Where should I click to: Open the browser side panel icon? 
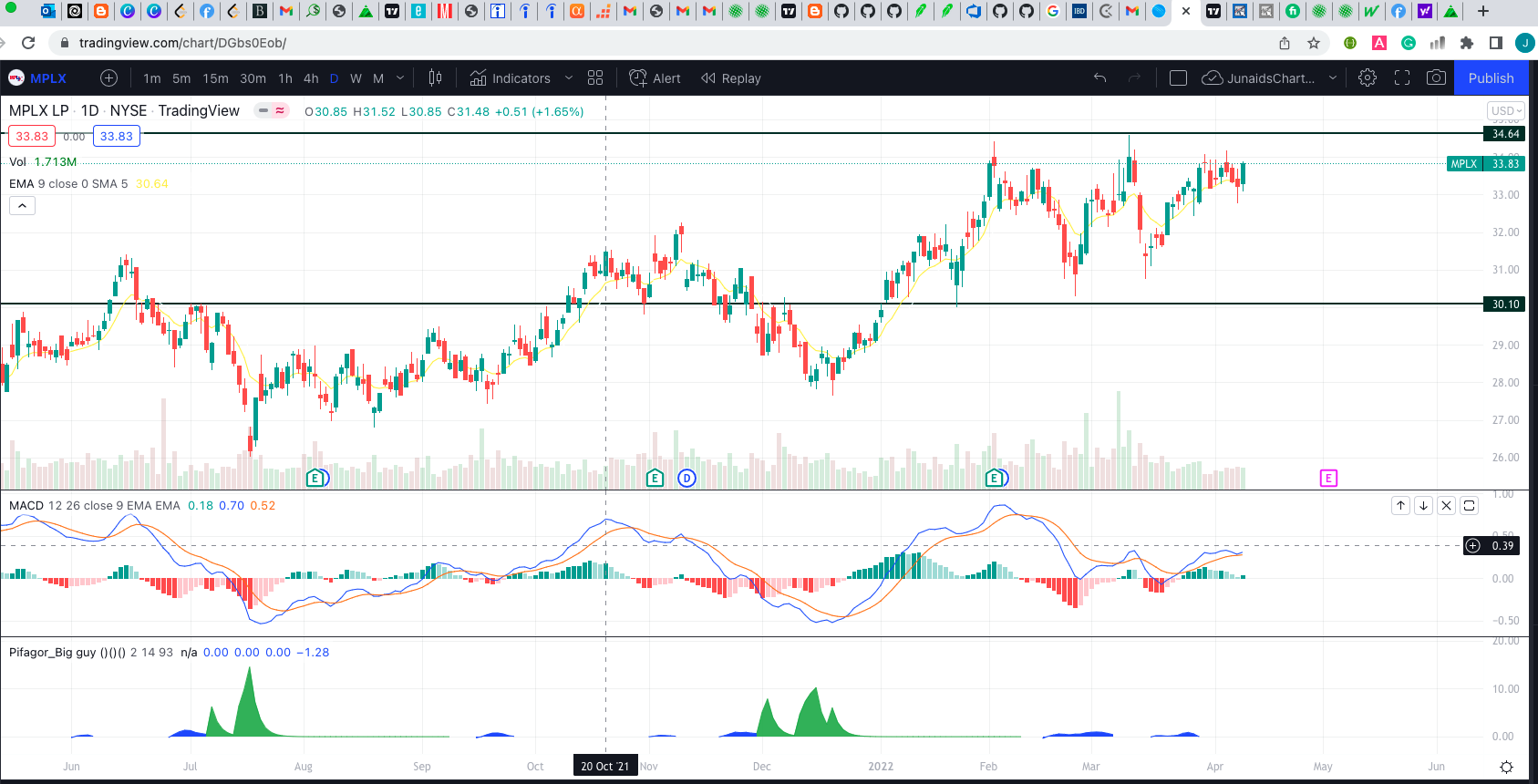click(x=1496, y=43)
